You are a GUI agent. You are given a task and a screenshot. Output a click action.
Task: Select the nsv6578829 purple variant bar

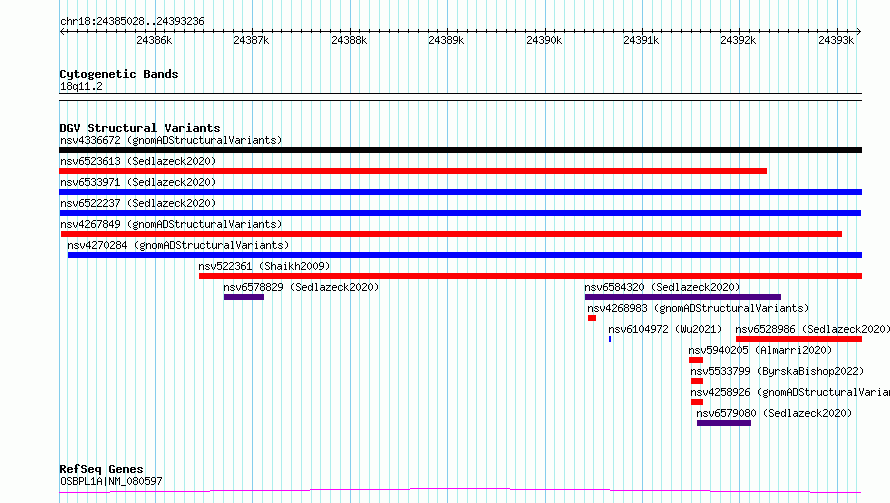244,297
